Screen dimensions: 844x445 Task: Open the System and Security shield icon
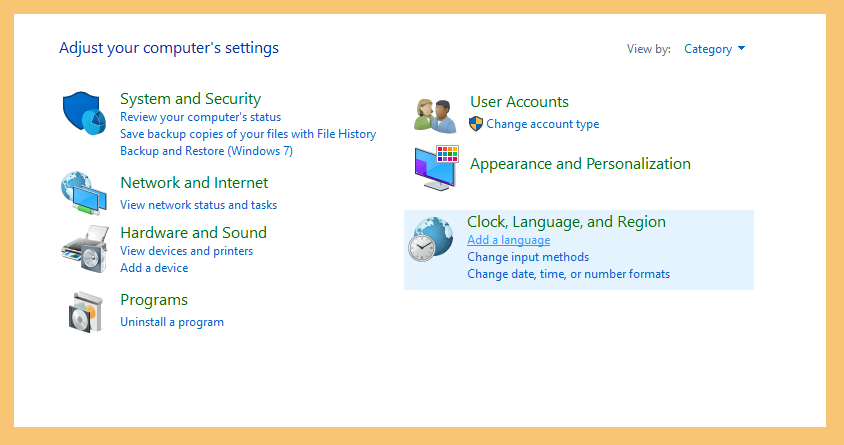click(84, 112)
